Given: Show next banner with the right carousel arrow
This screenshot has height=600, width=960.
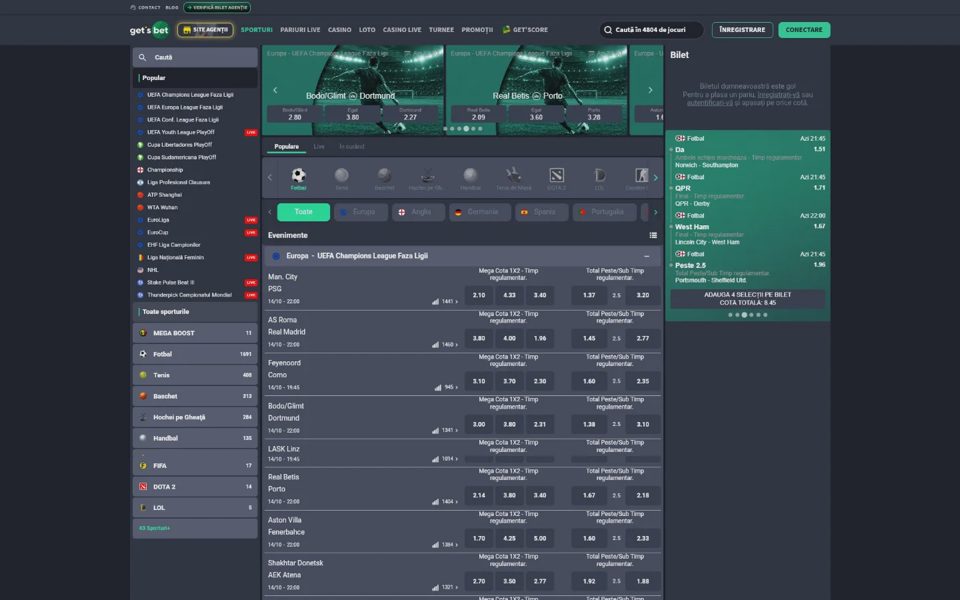Looking at the screenshot, I should (x=650, y=90).
